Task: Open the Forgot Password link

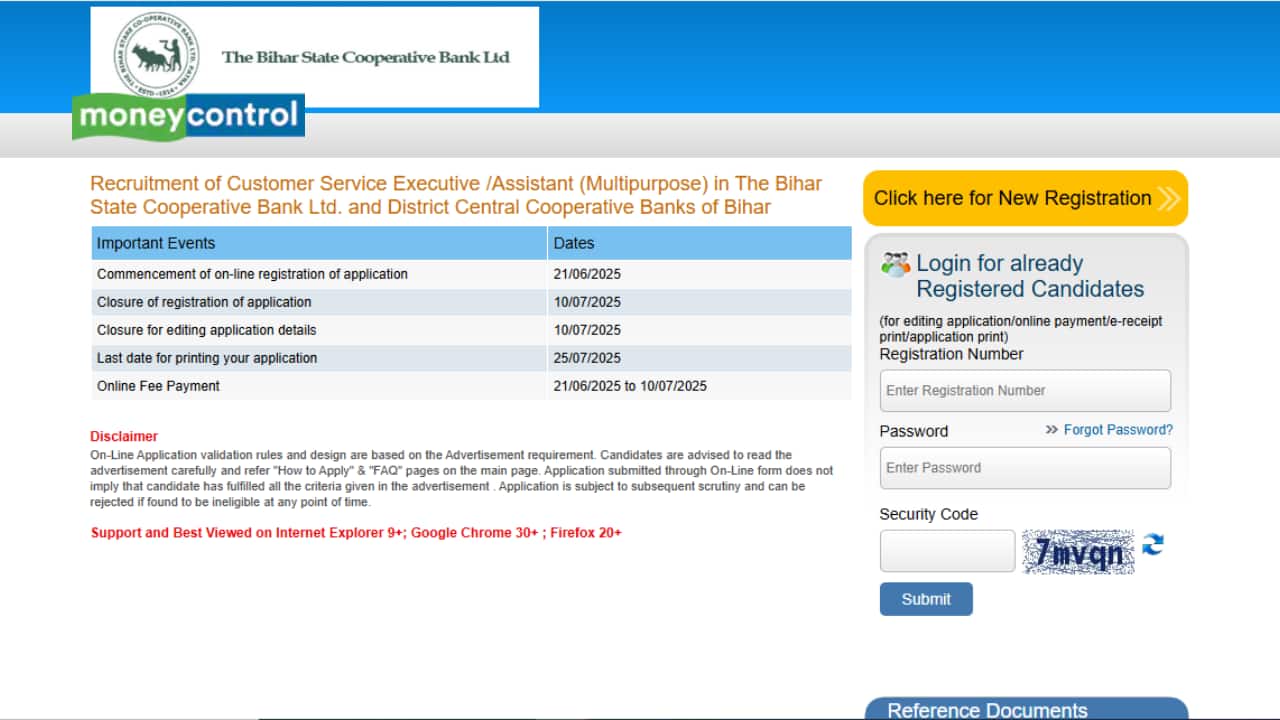Action: click(x=1117, y=430)
